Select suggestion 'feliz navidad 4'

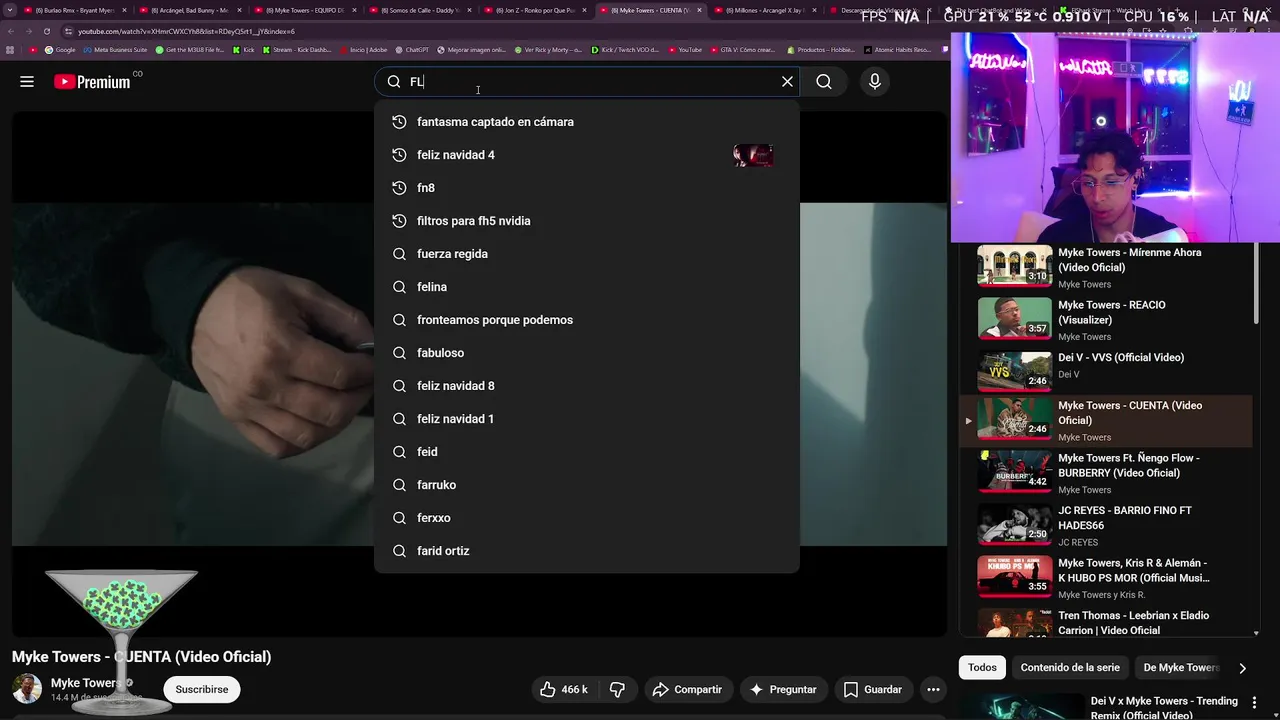coord(587,155)
